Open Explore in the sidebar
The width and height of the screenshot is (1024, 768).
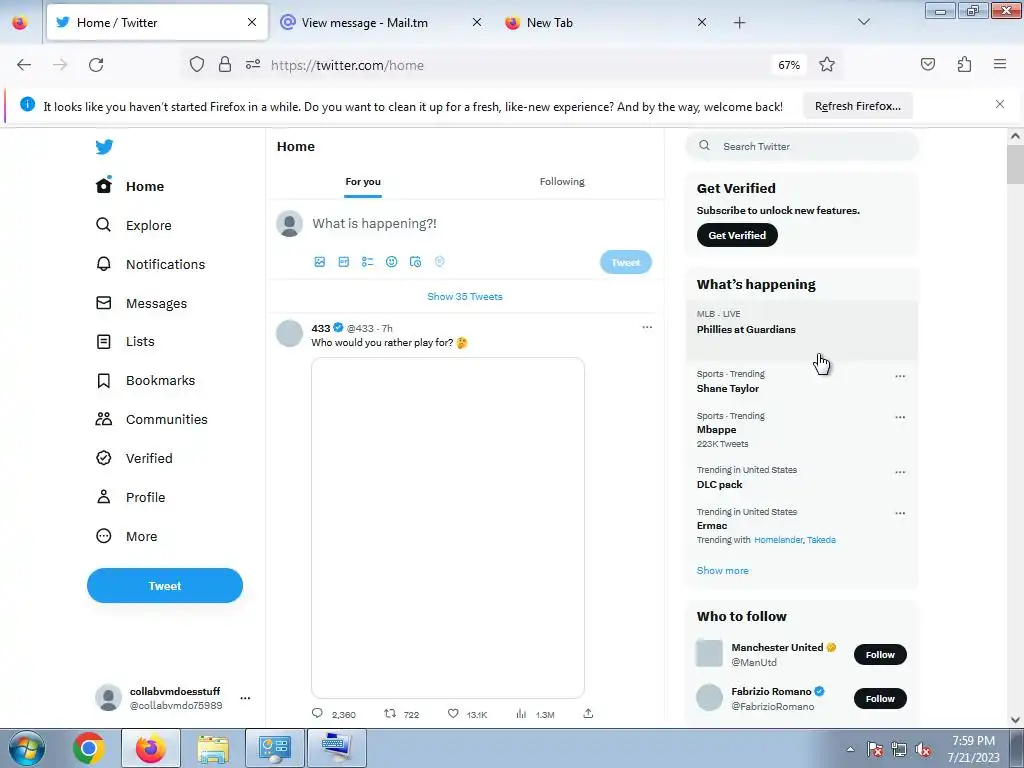(x=133, y=225)
